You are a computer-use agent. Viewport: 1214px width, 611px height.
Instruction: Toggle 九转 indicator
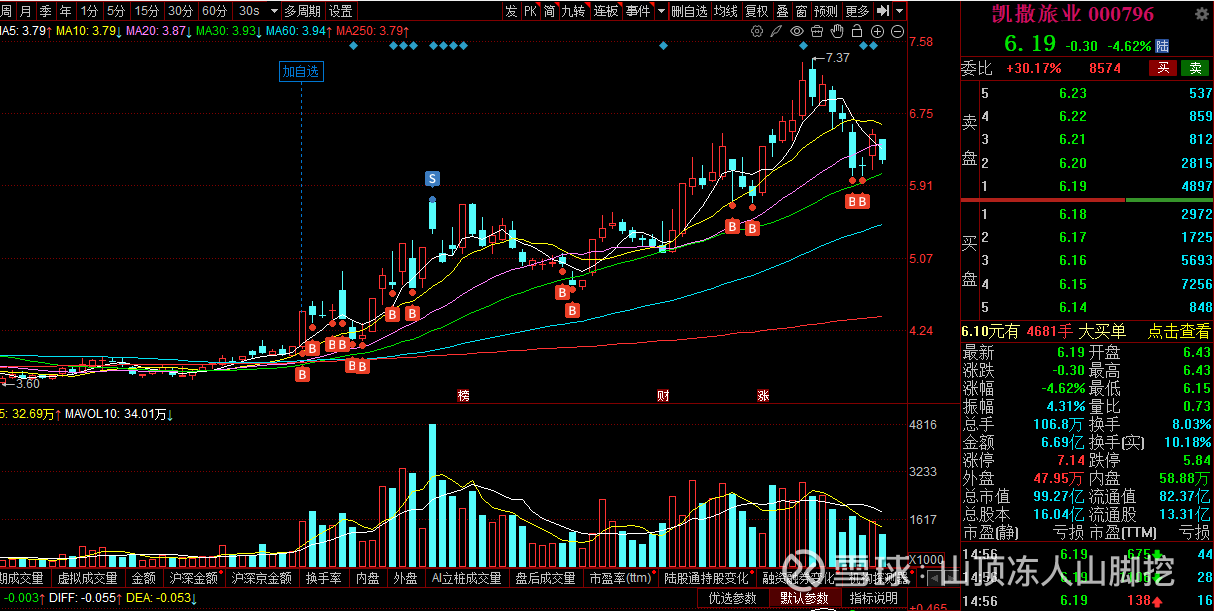(x=573, y=11)
